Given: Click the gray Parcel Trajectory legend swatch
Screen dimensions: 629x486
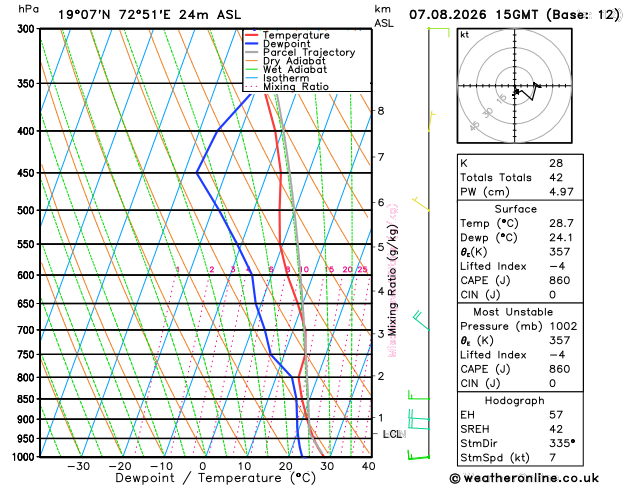Looking at the screenshot, I should [252, 52].
